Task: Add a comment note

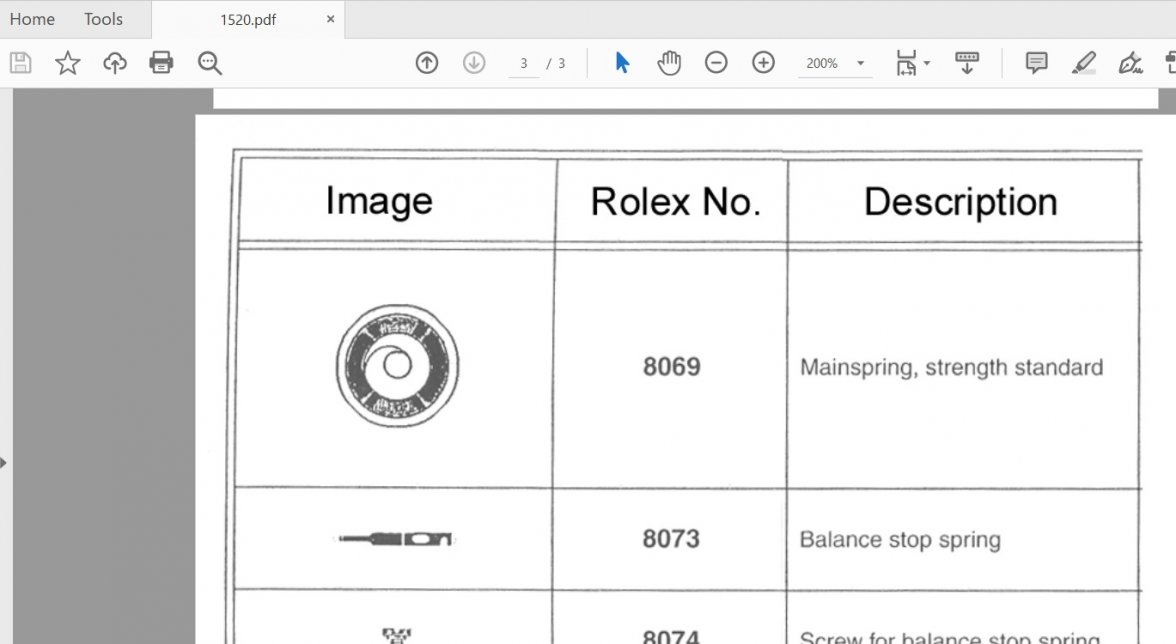Action: [x=1036, y=63]
